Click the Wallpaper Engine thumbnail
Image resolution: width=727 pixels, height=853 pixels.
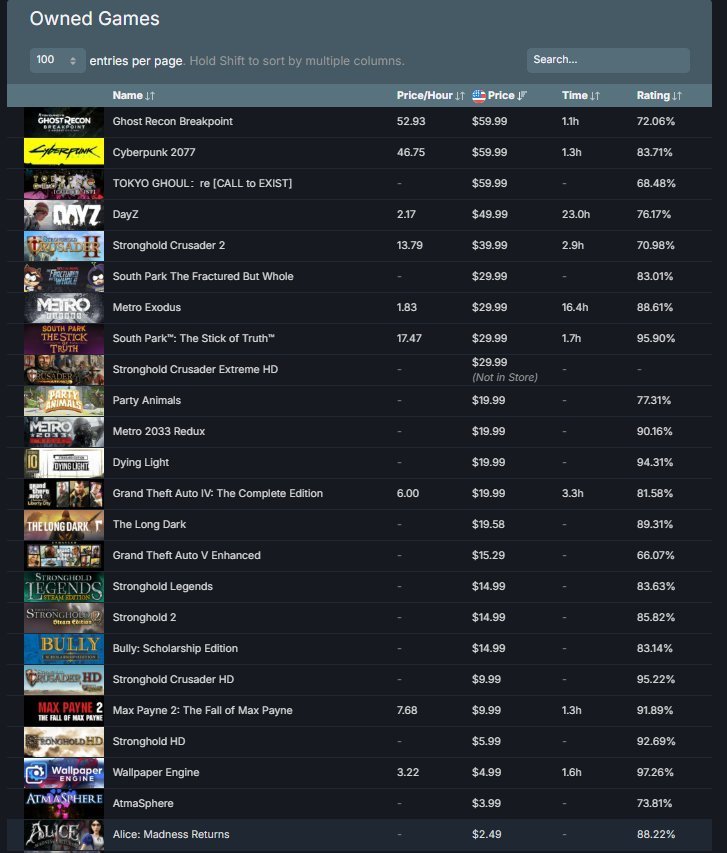(64, 772)
